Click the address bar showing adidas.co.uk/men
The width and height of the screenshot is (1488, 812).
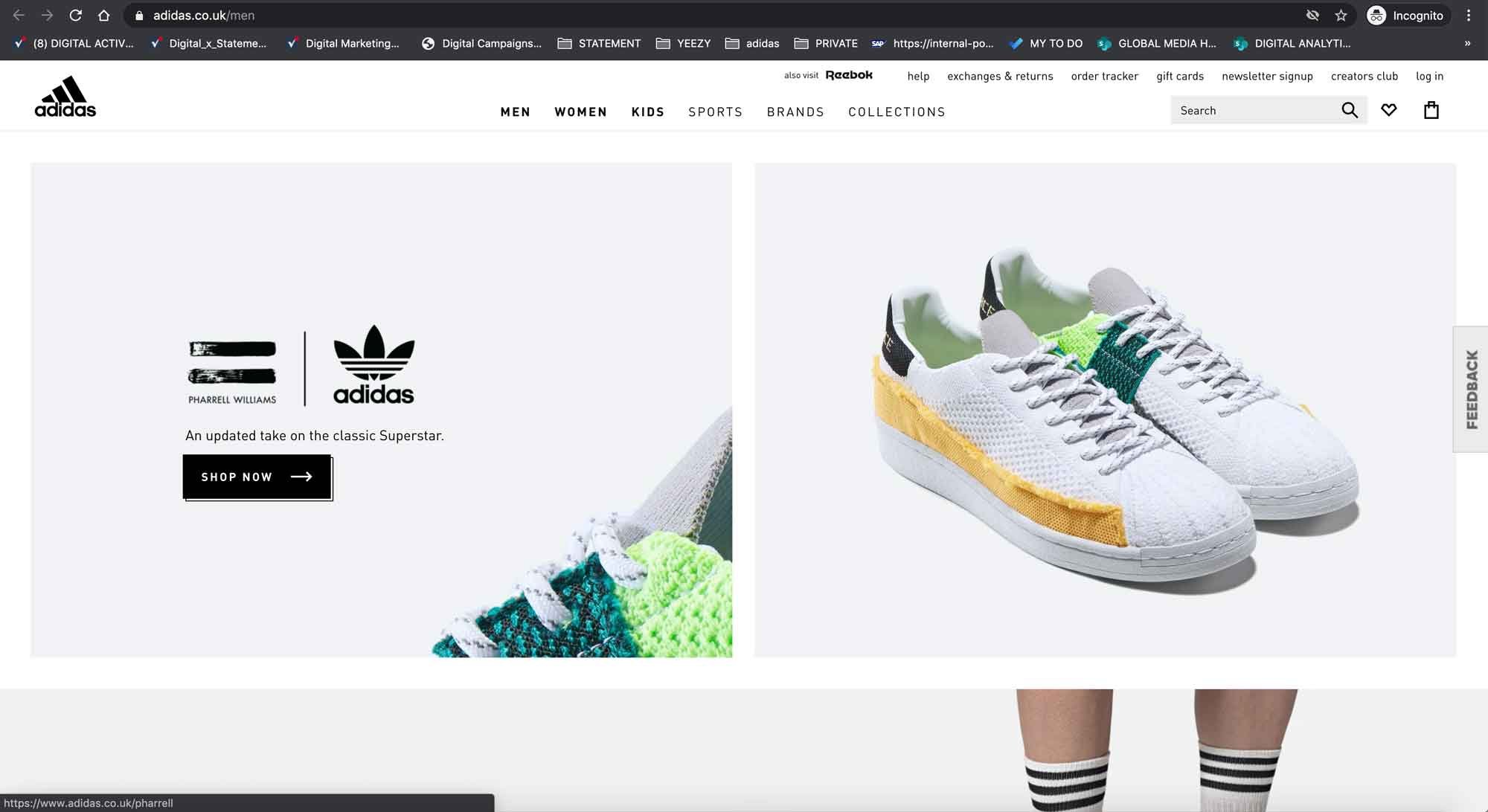pyautogui.click(x=714, y=16)
